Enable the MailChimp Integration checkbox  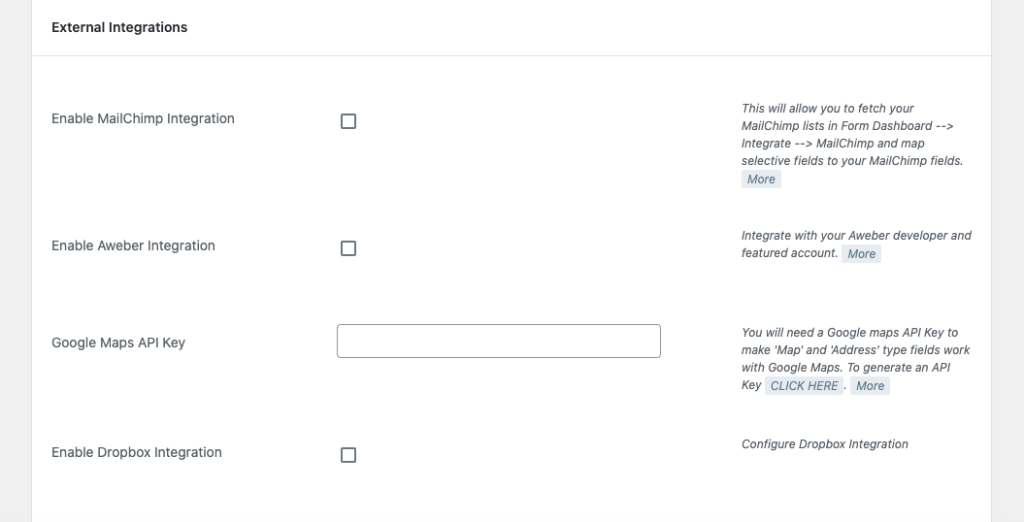pos(348,121)
